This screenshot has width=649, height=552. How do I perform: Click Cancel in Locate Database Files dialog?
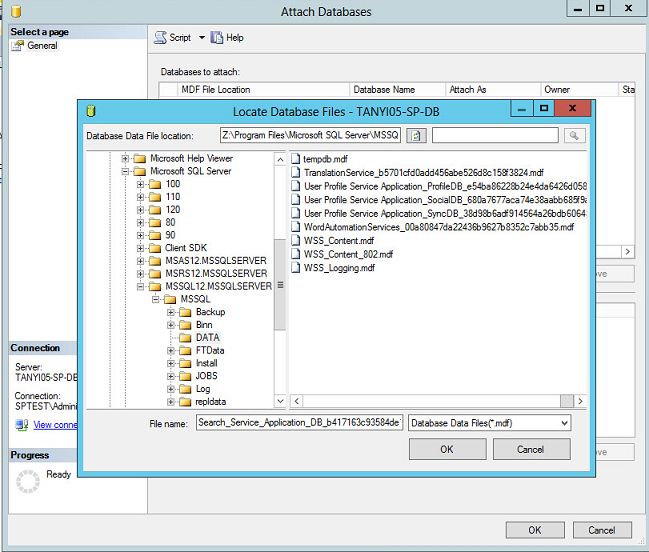530,449
